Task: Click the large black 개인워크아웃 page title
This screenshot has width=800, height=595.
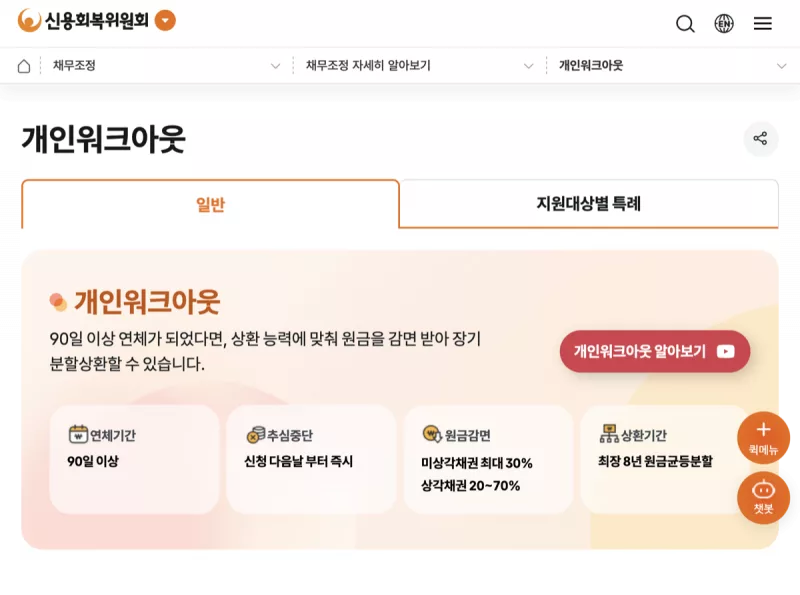Action: (103, 139)
